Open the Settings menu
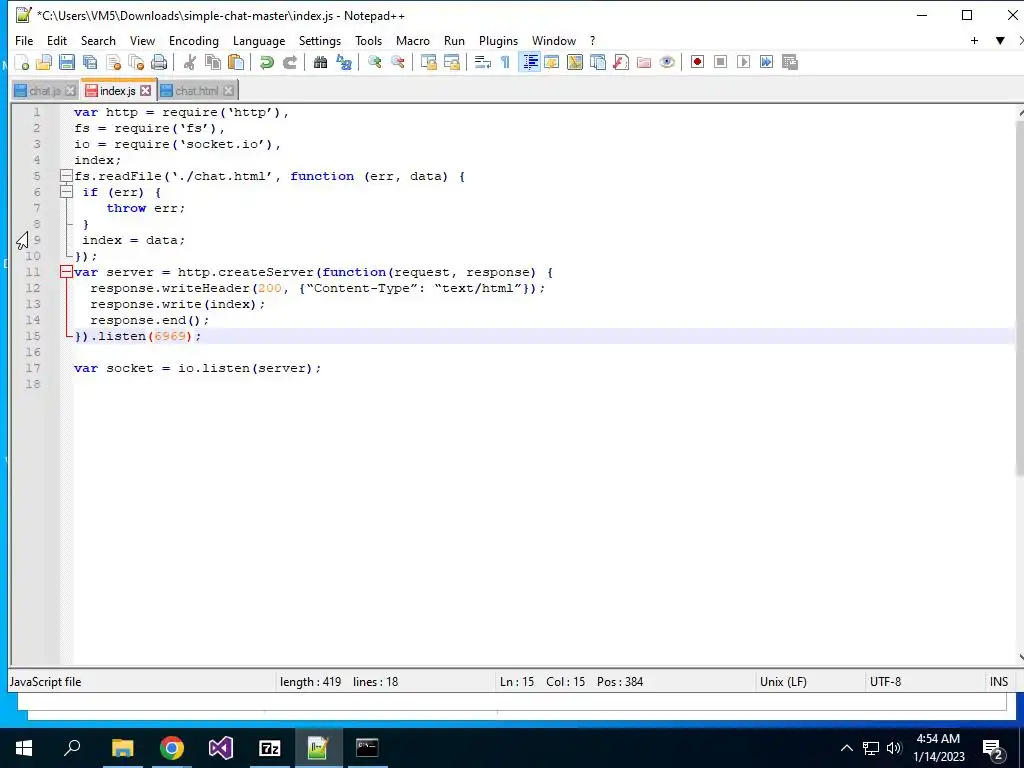Screen dimensions: 1024x768 (x=320, y=40)
